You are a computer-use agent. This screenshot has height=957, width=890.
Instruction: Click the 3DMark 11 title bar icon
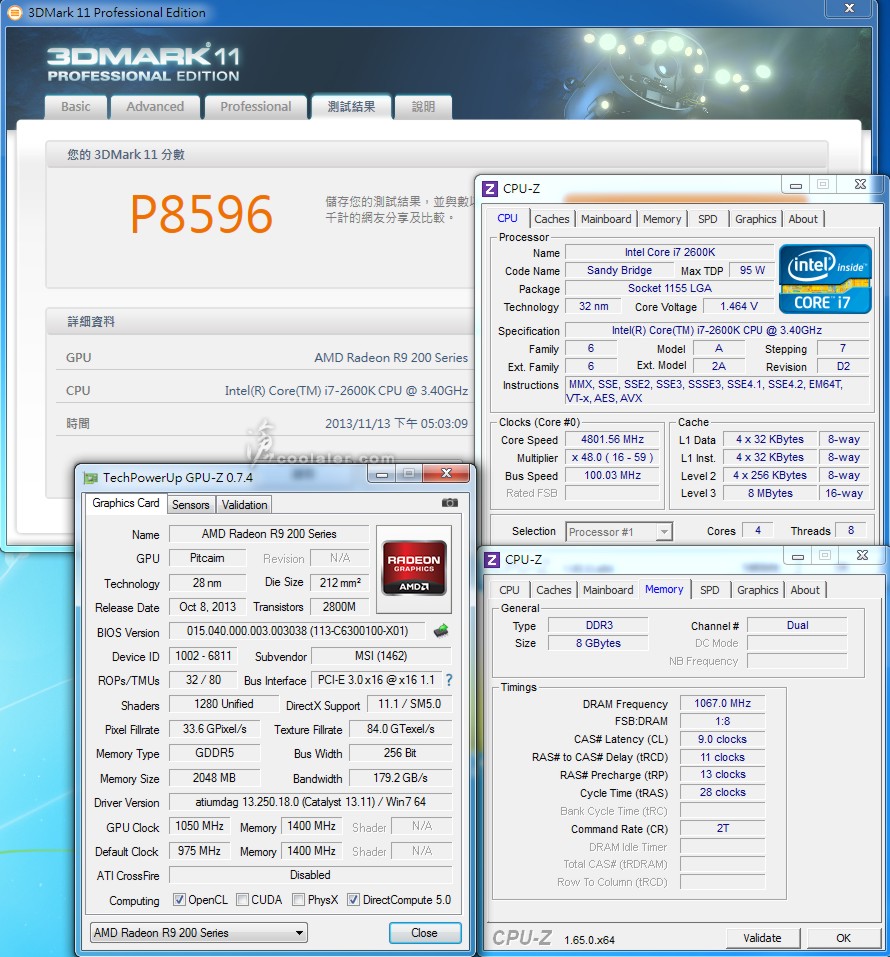[x=15, y=12]
